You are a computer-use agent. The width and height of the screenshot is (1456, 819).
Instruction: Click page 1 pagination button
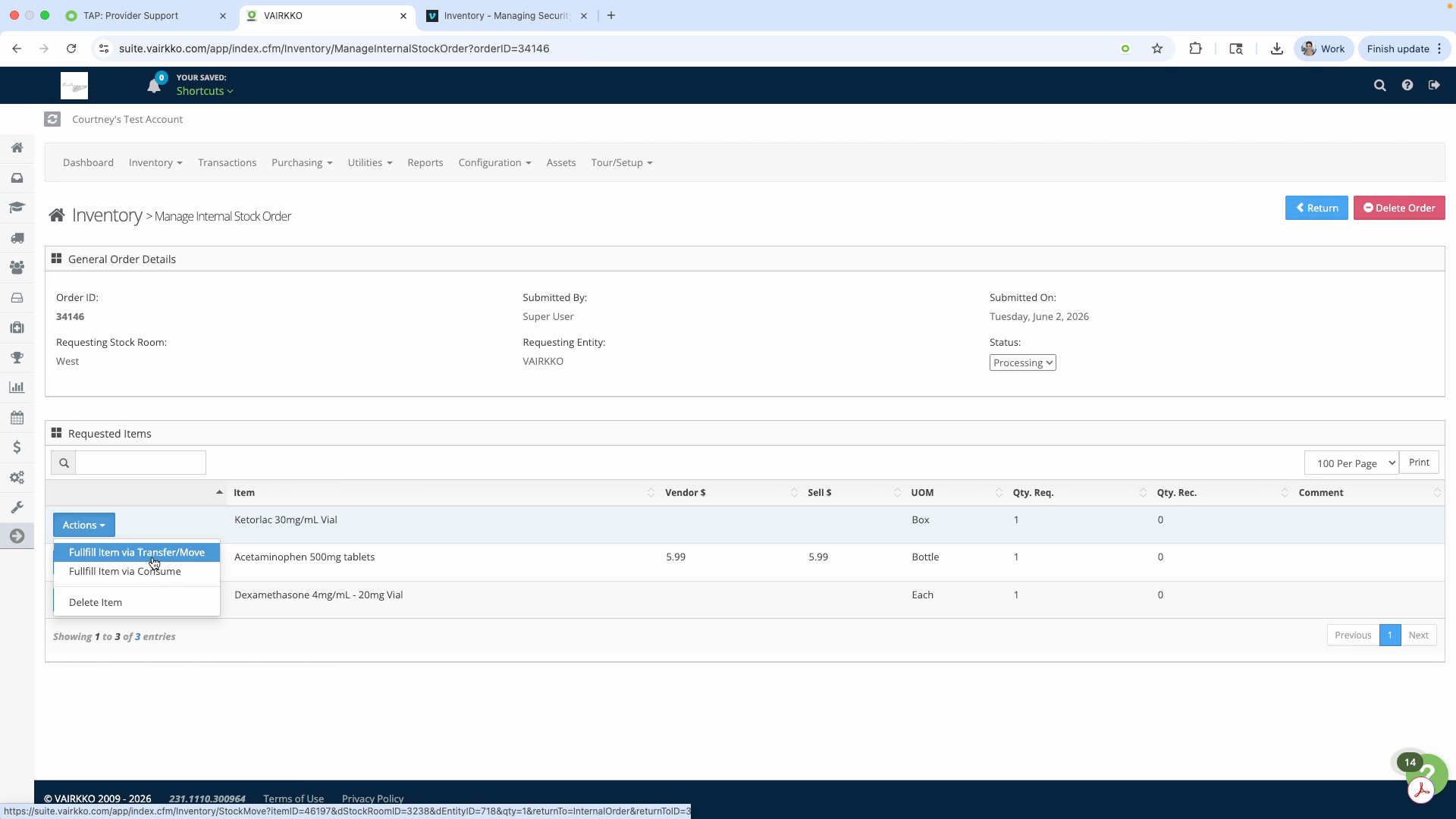[1390, 635]
